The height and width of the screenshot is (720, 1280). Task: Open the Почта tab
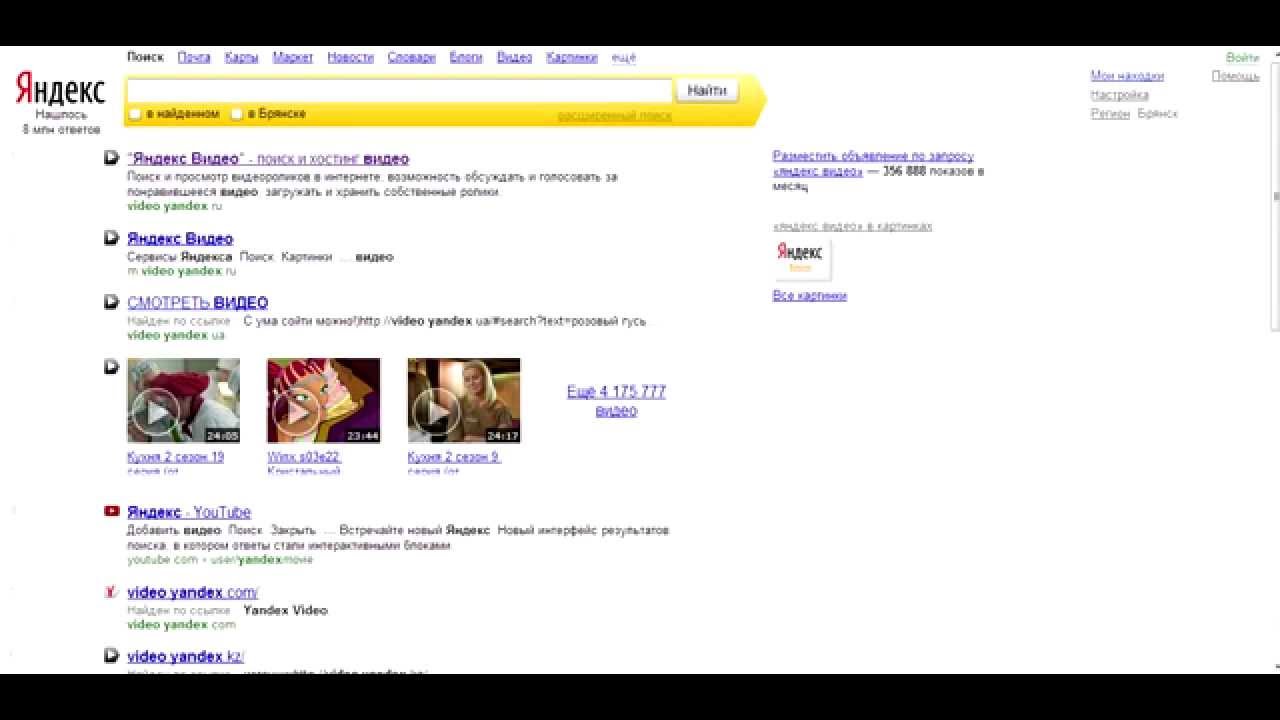coord(194,58)
